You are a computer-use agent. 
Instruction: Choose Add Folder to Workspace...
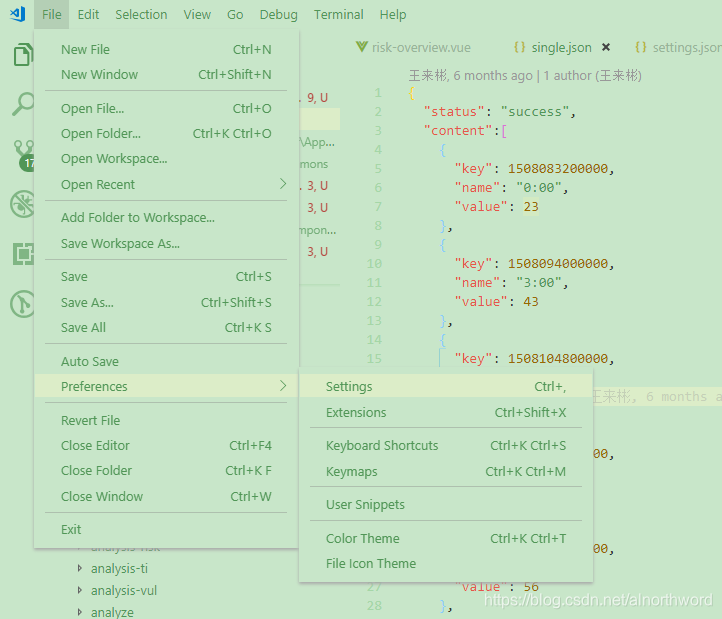click(x=166, y=217)
